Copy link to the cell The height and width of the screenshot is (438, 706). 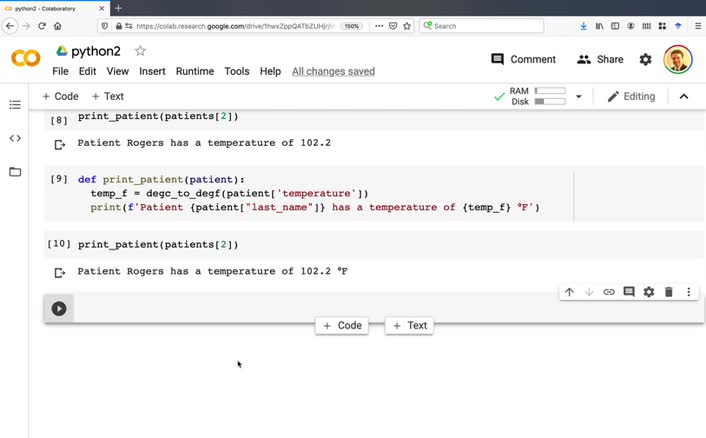click(609, 292)
